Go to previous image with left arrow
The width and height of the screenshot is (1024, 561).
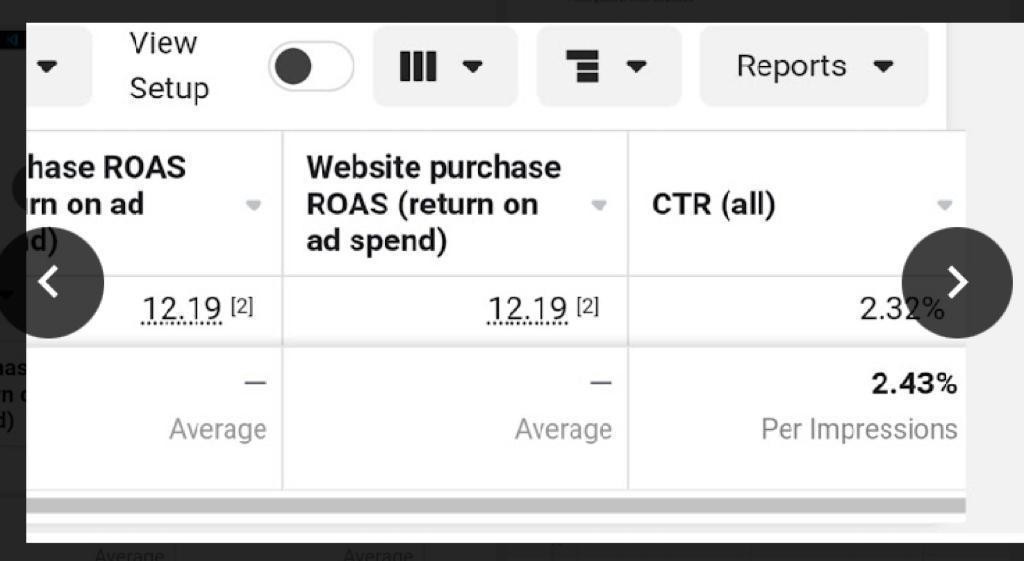coord(49,282)
